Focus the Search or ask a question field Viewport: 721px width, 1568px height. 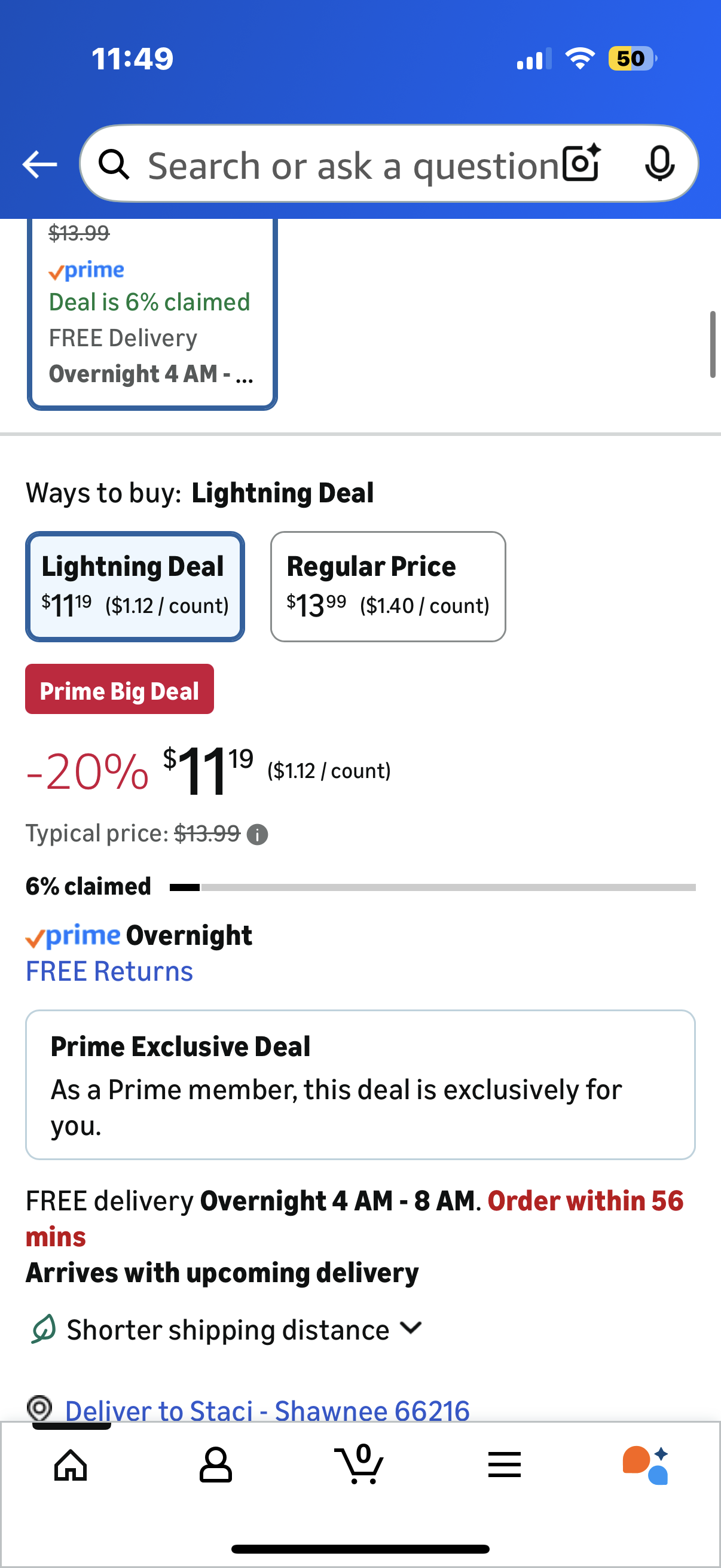pyautogui.click(x=353, y=164)
